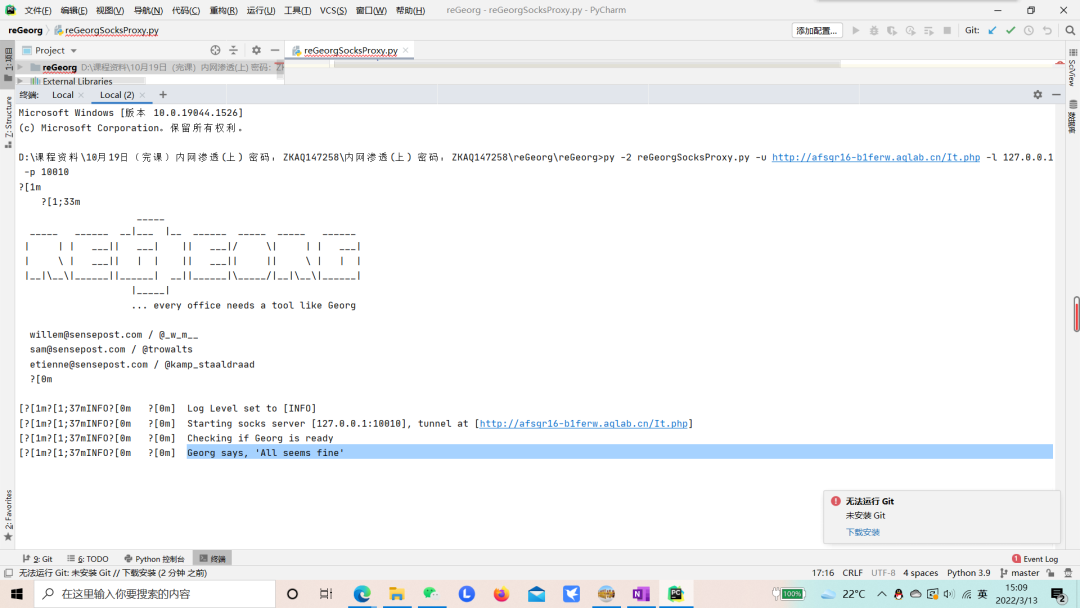Click the Concurrency diagram run icon
1080x608 pixels.
[x=928, y=30]
